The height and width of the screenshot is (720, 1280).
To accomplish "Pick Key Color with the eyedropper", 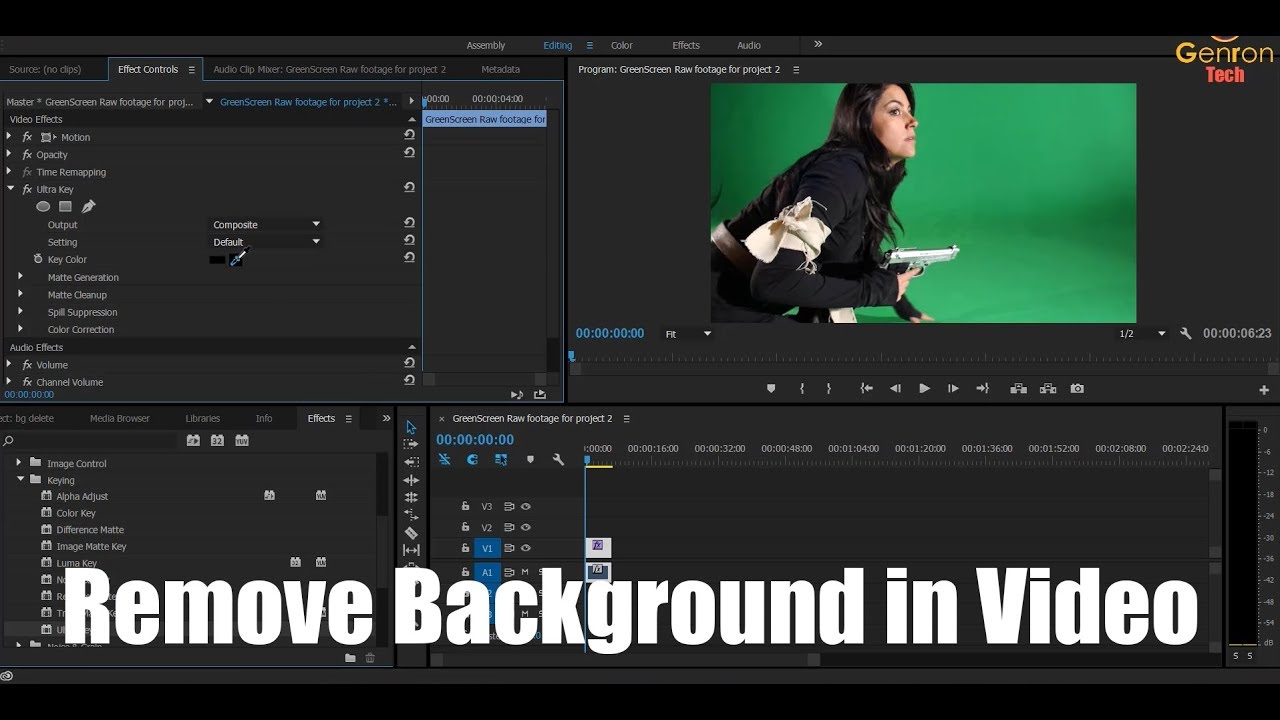I will click(x=237, y=259).
